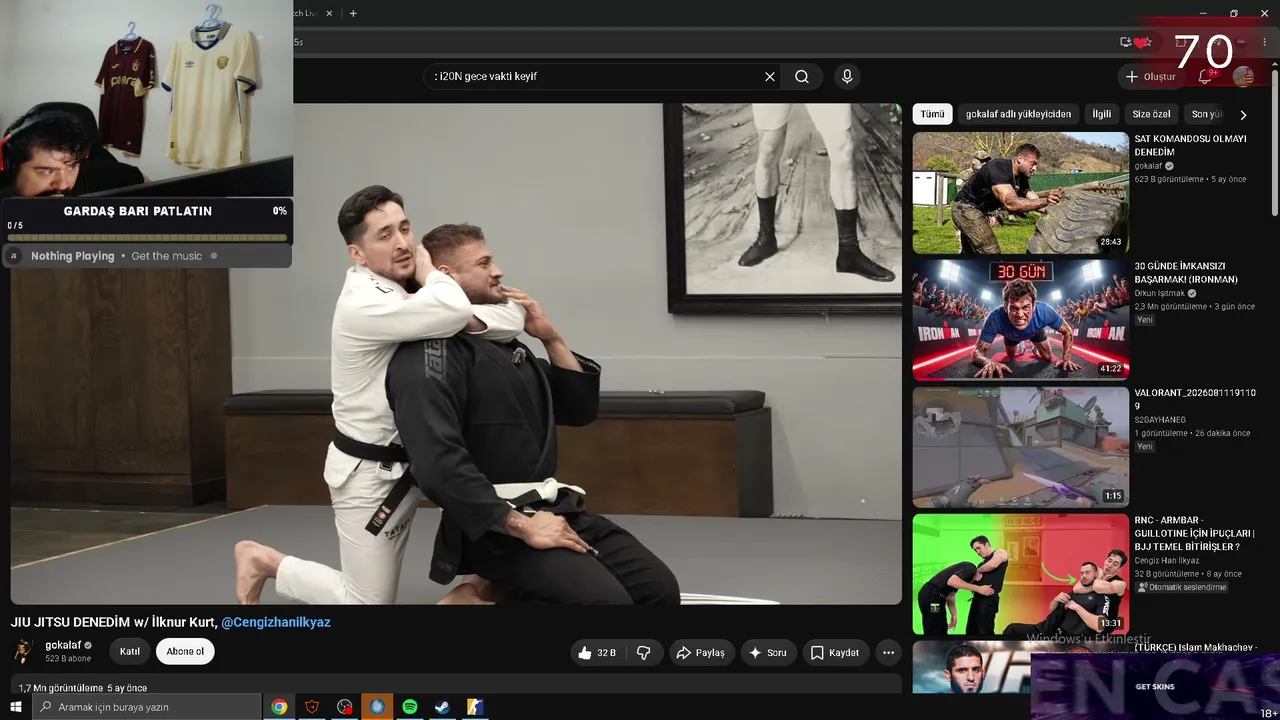
Task: Click the '1,7 Mn görüntüleme' description box
Action: 456,686
